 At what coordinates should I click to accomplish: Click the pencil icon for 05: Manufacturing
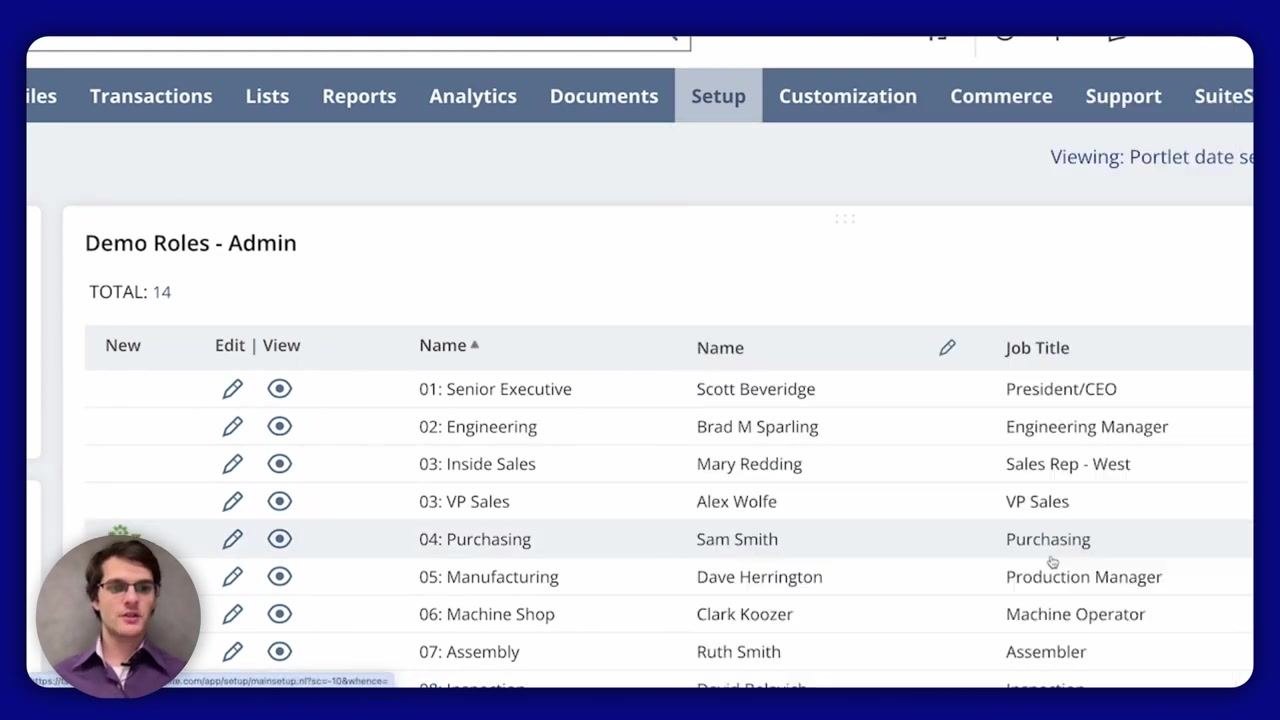(x=232, y=577)
